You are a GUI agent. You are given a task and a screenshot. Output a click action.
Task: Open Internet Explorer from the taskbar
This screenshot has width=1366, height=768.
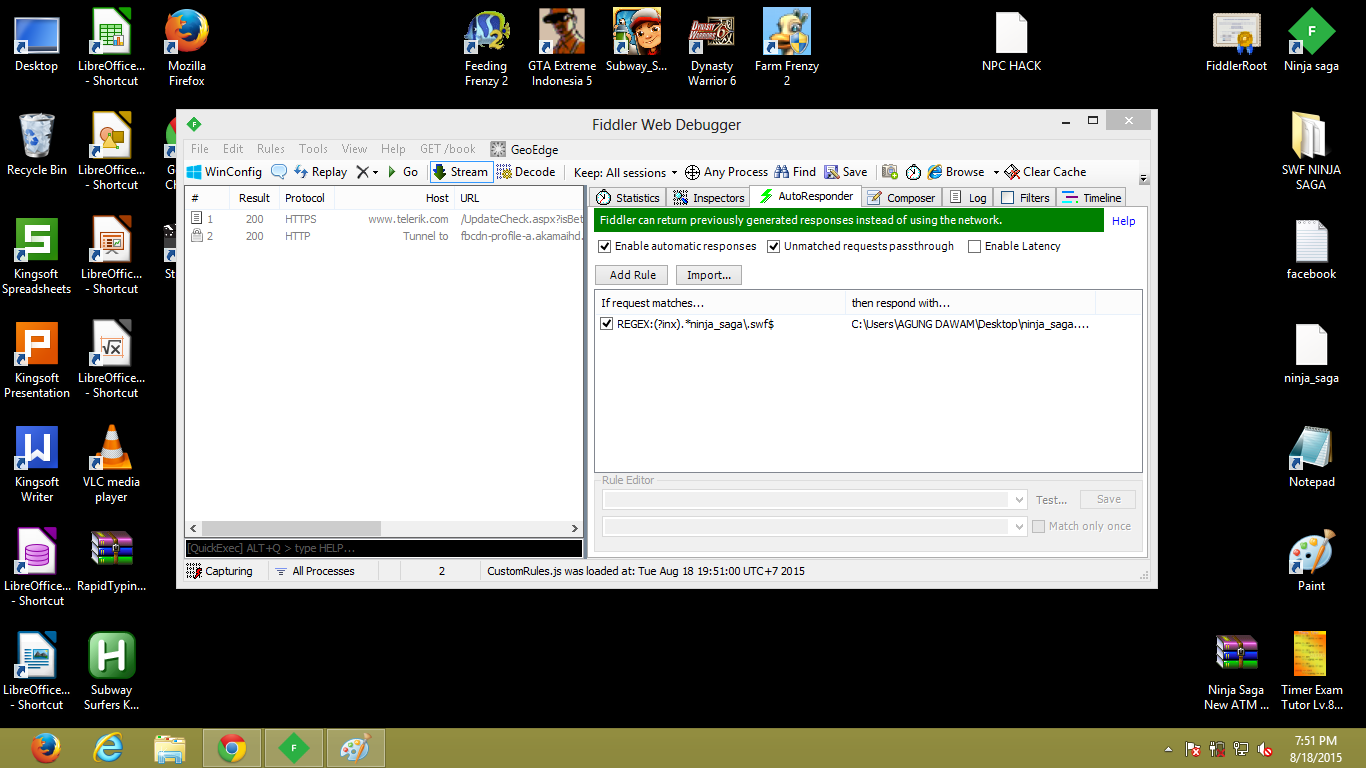click(x=108, y=748)
